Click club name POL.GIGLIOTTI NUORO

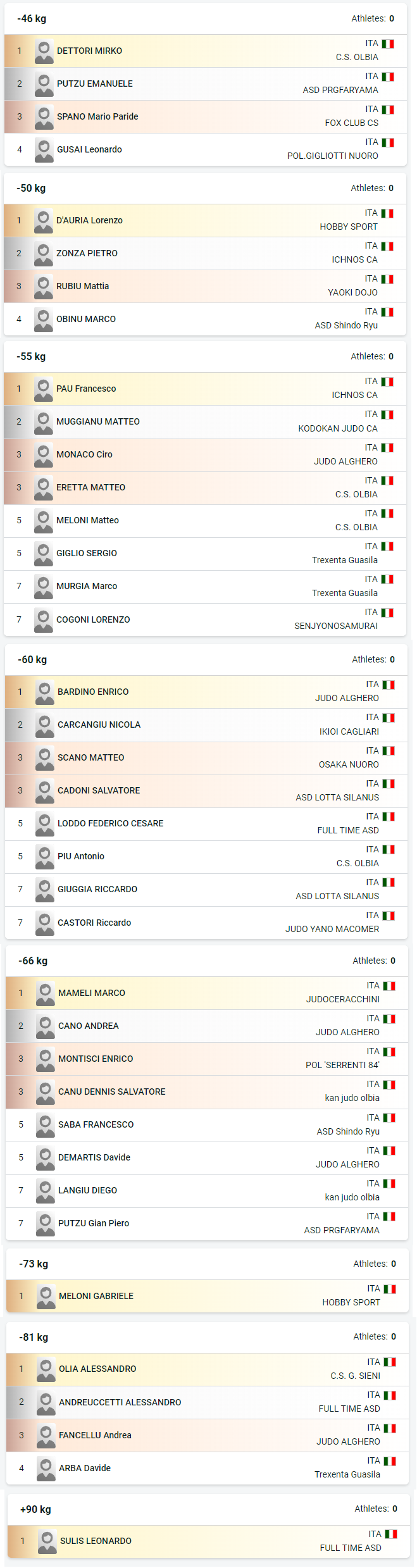coord(333,156)
